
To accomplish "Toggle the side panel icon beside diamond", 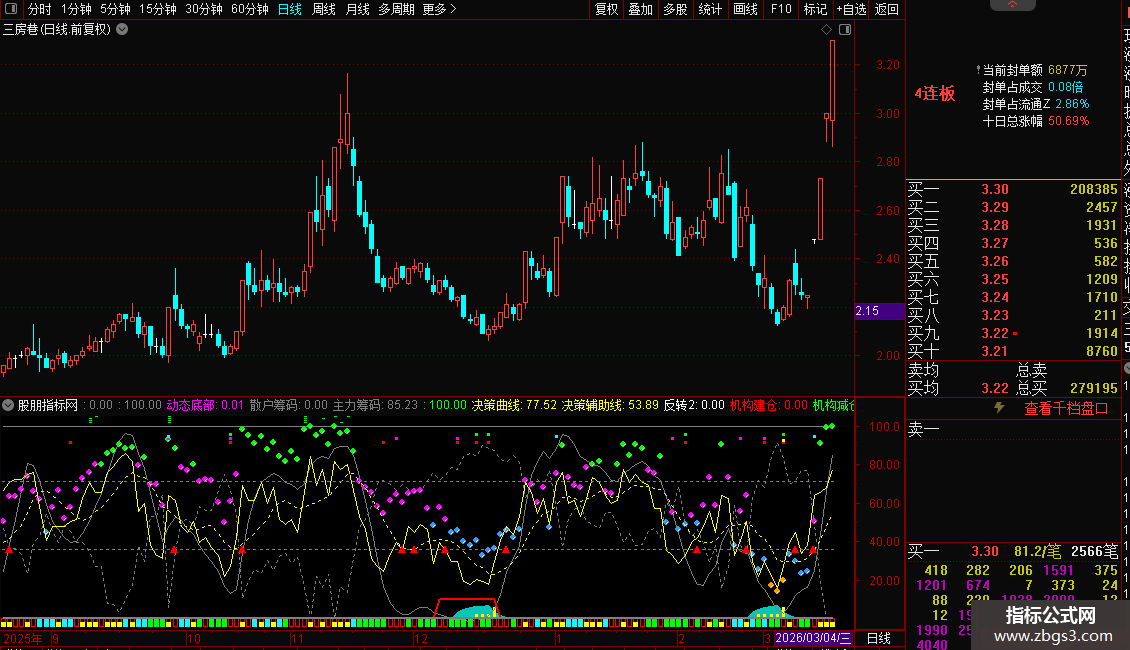I will pos(845,30).
